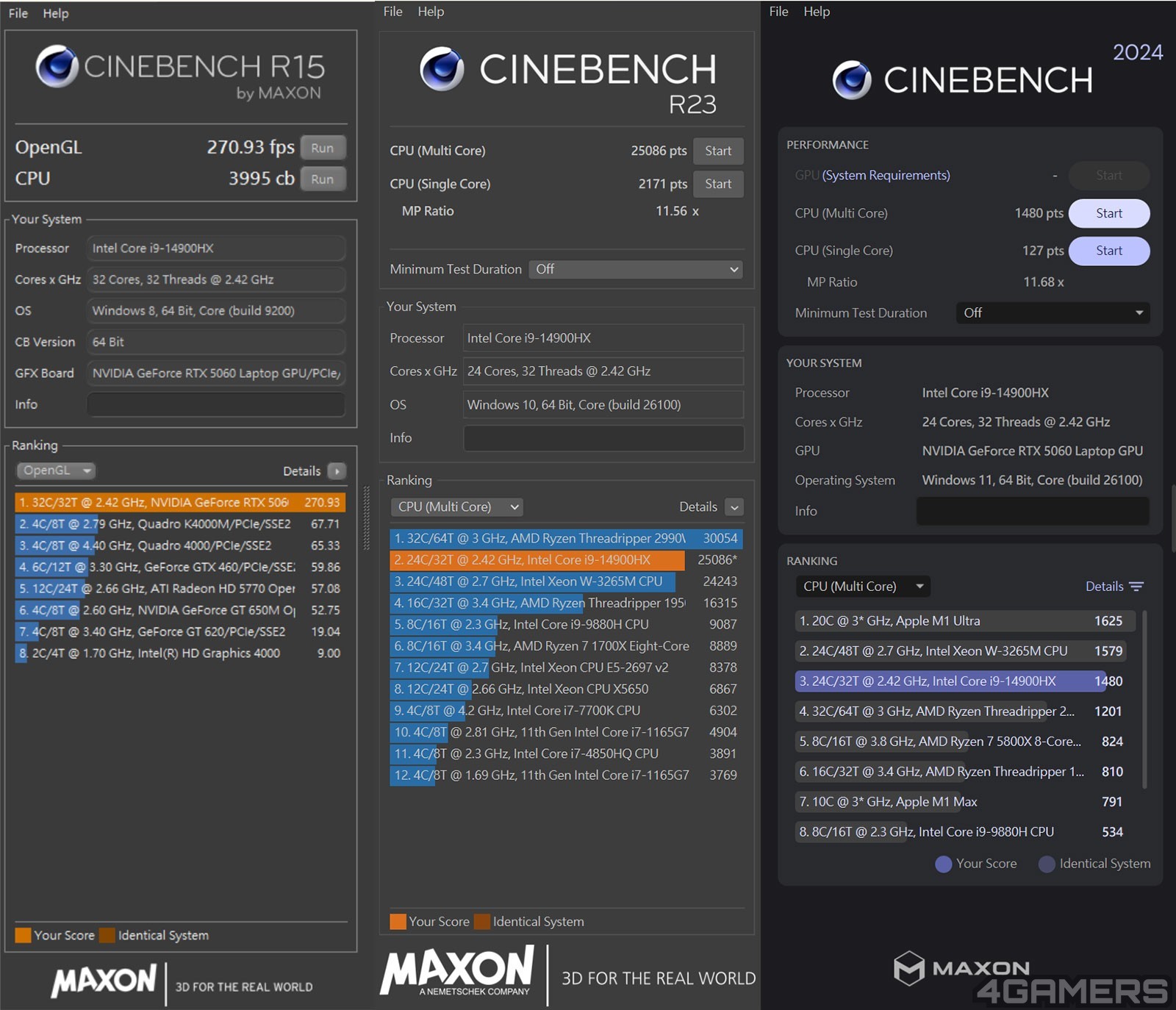Open the GPU System Requirements link

886,175
